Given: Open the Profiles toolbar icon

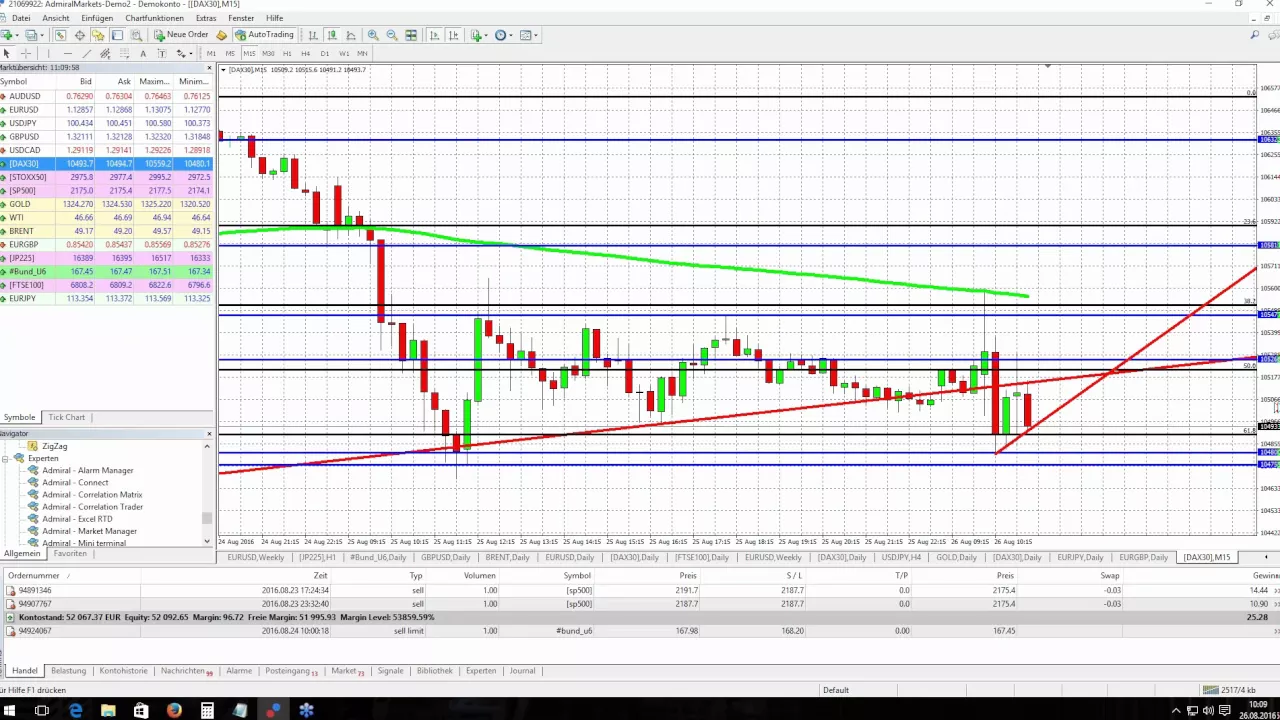Looking at the screenshot, I should [x=31, y=35].
